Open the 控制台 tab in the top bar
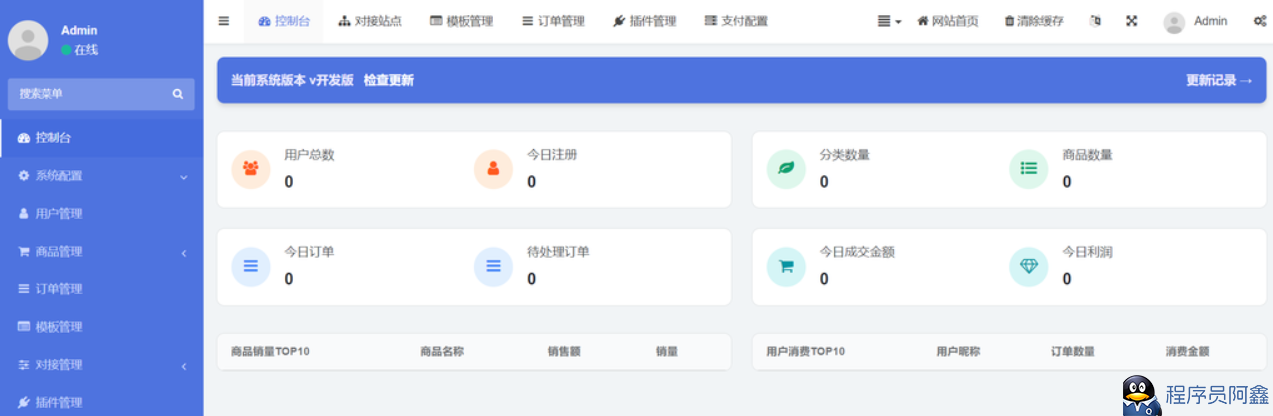Viewport: 1273px width, 416px height. coord(284,21)
